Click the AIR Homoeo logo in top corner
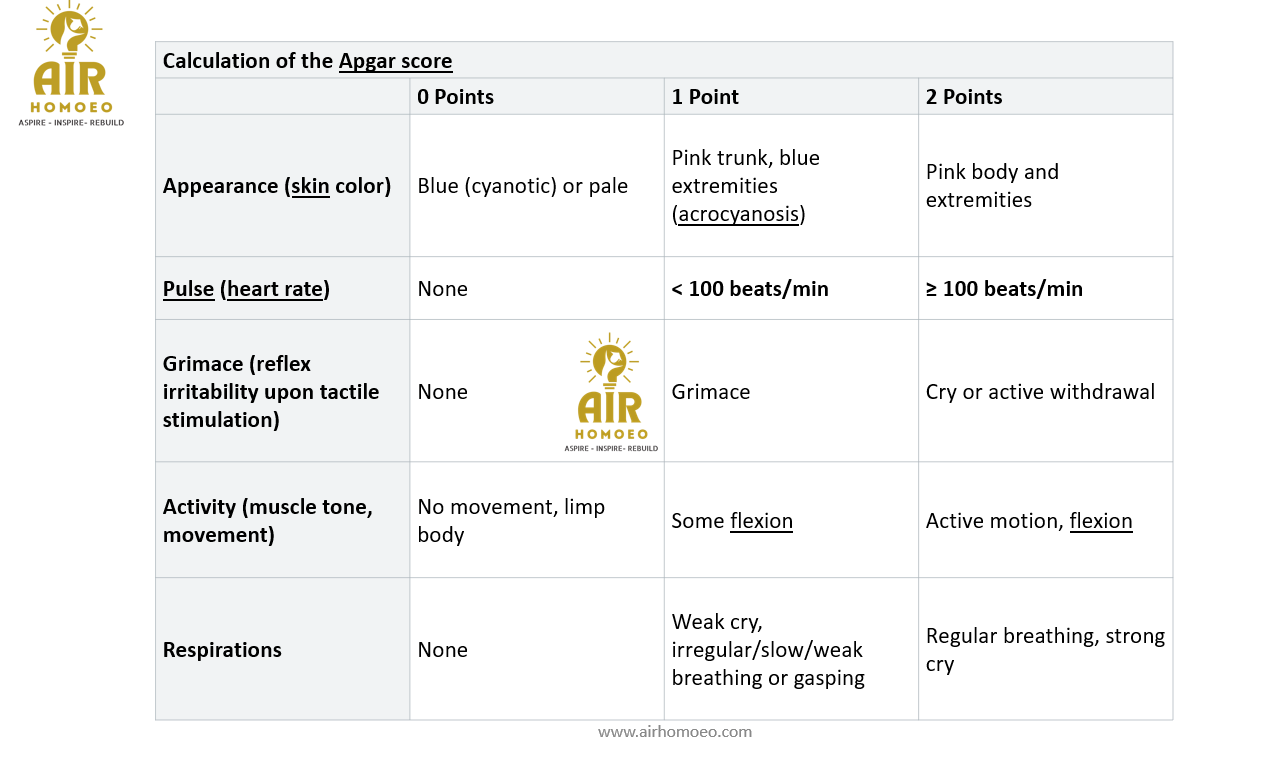Image resolution: width=1271 pixels, height=758 pixels. pyautogui.click(x=72, y=65)
